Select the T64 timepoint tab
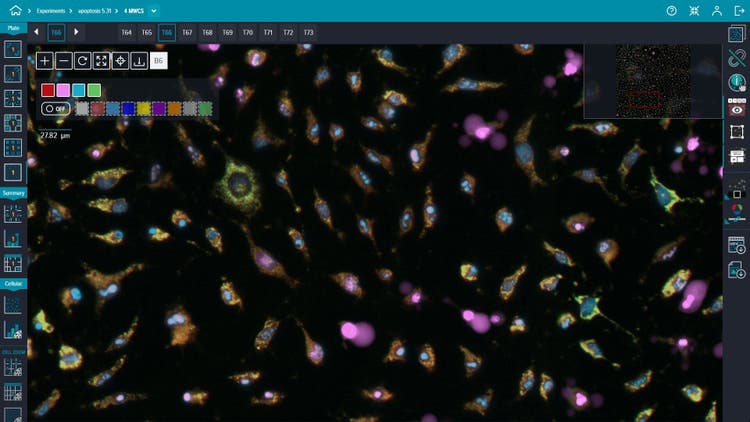Viewport: 750px width, 422px height. tap(127, 32)
